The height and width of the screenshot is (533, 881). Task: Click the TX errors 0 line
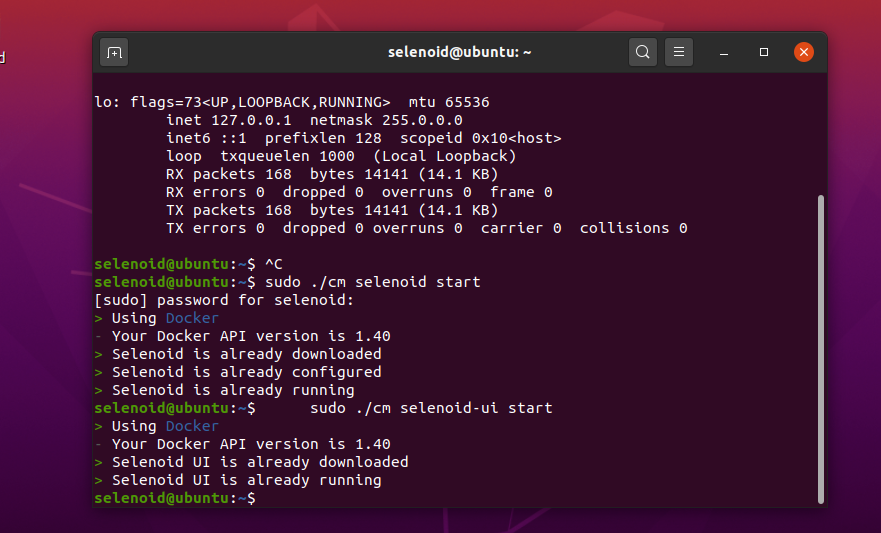(426, 228)
